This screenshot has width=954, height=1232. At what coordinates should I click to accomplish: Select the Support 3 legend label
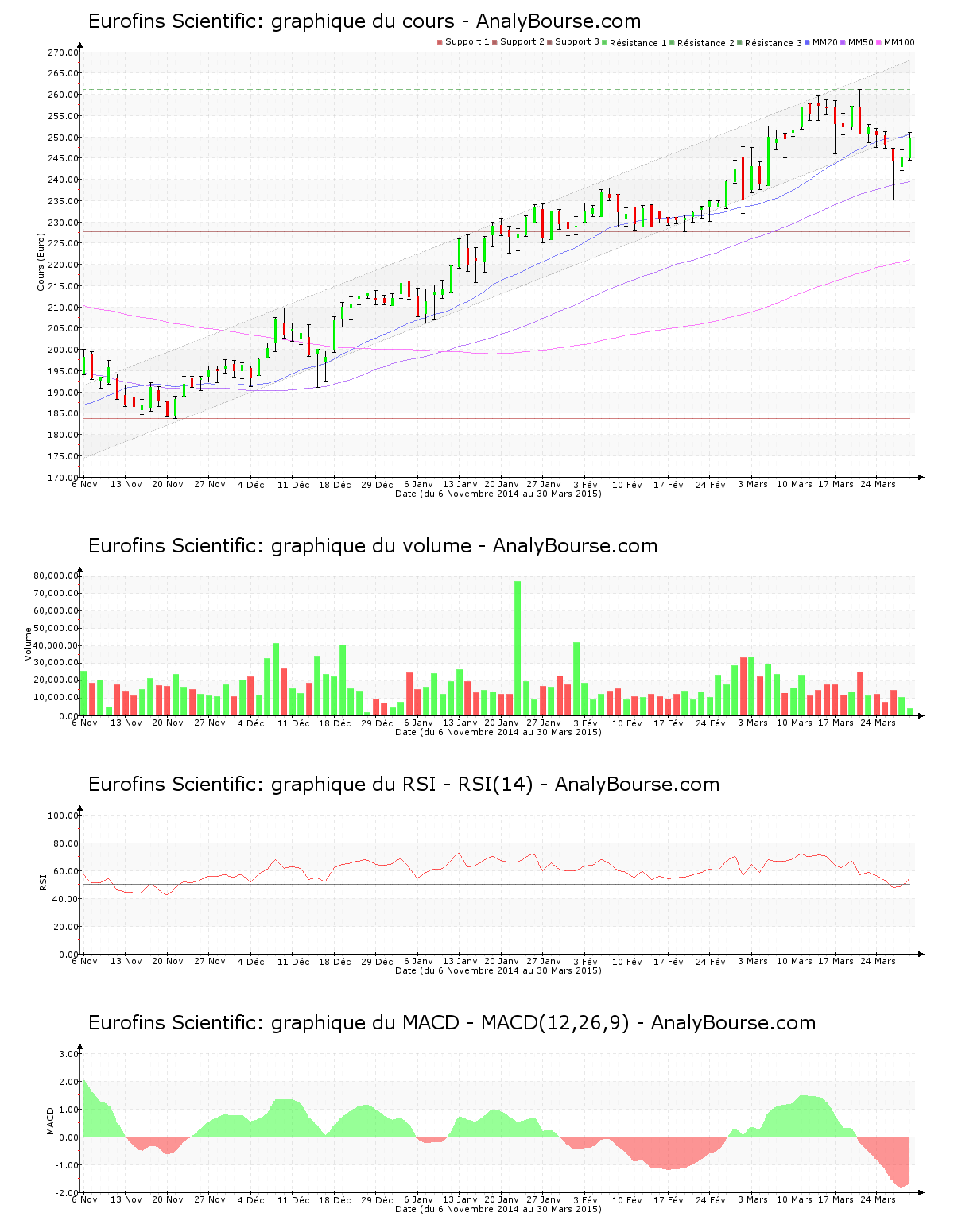tap(577, 42)
